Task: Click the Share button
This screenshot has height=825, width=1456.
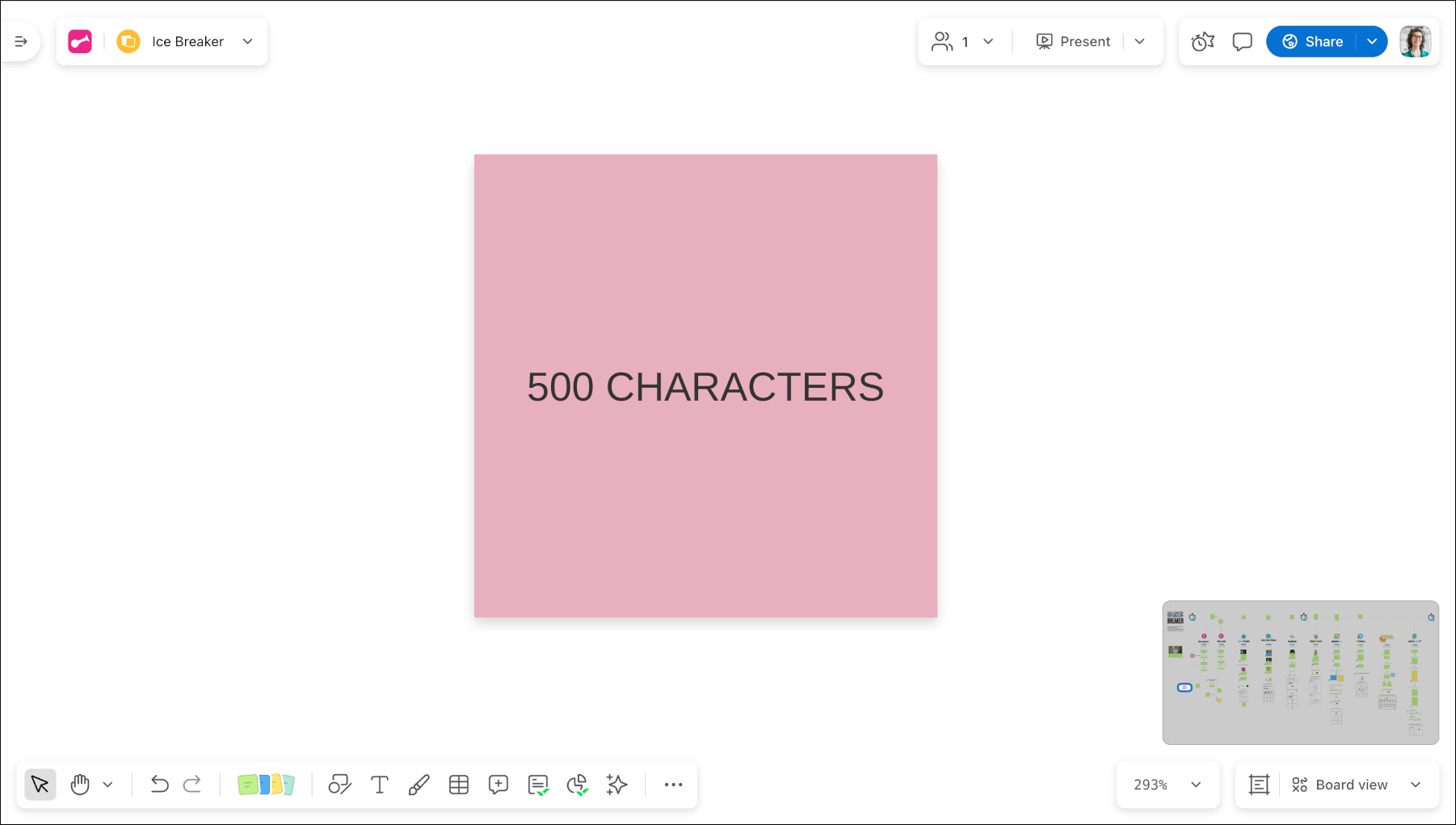Action: [x=1313, y=41]
